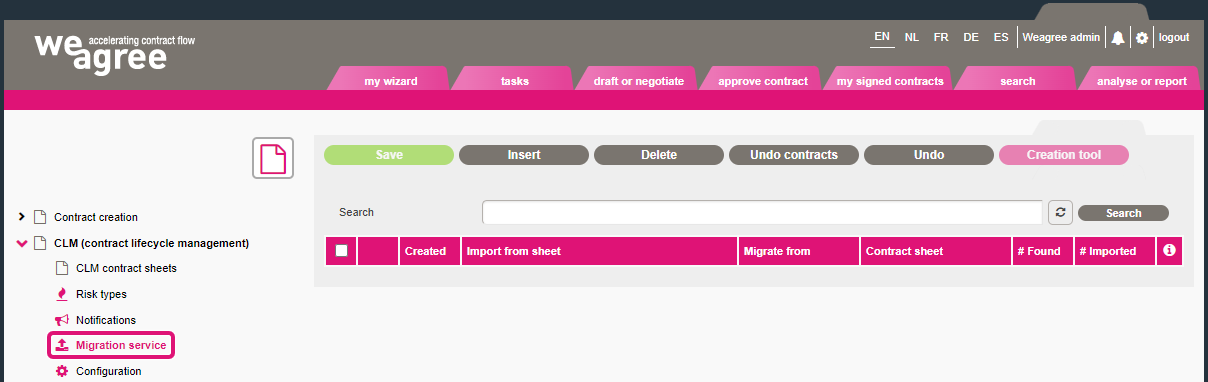This screenshot has height=382, width=1208.
Task: Click into the Search input field
Action: click(x=763, y=213)
